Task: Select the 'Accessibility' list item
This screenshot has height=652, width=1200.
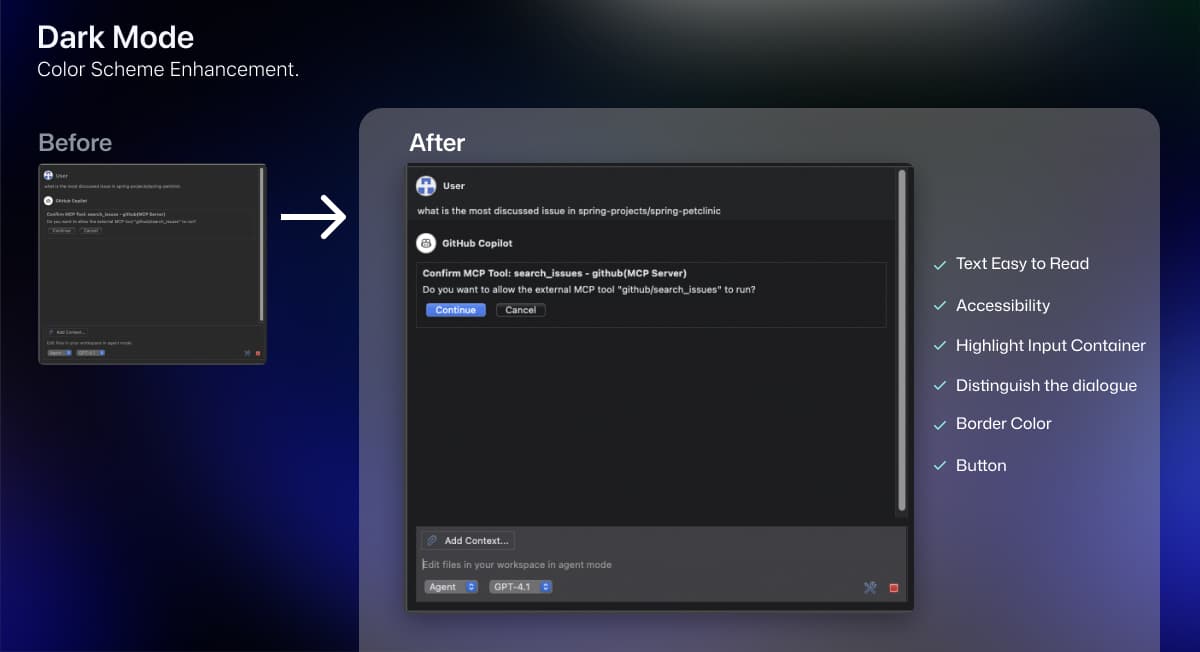Action: (x=1003, y=306)
